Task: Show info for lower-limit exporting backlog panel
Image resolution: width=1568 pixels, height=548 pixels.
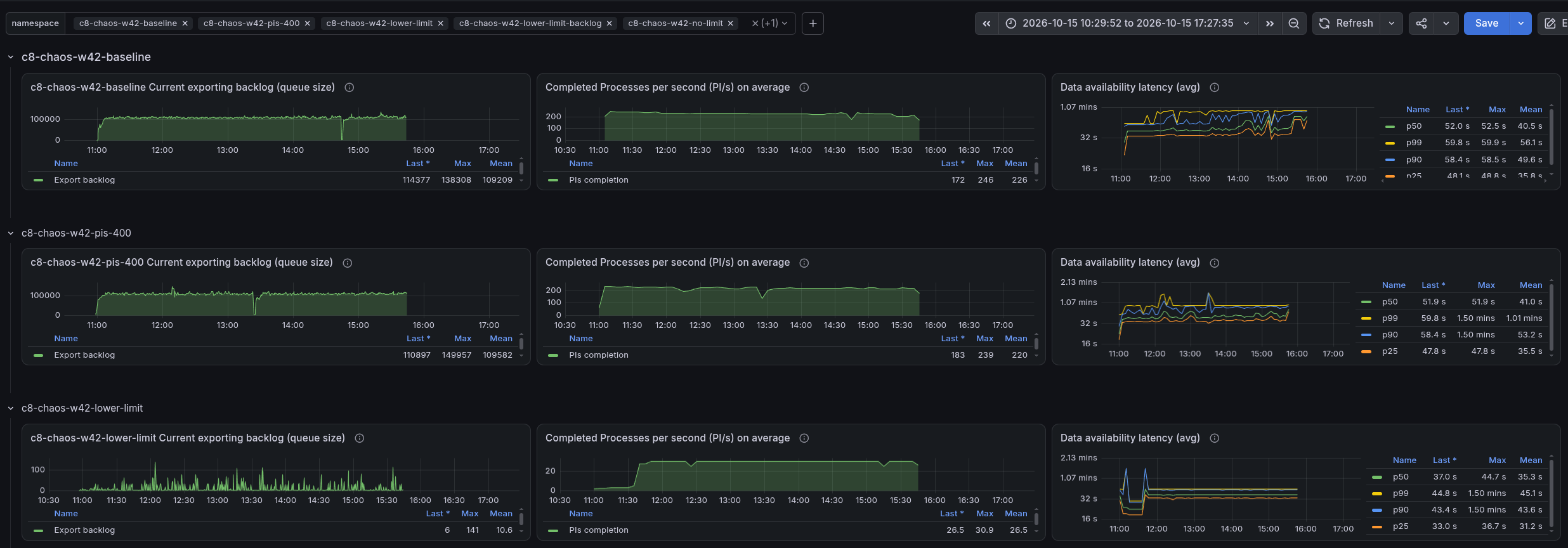Action: (360, 438)
